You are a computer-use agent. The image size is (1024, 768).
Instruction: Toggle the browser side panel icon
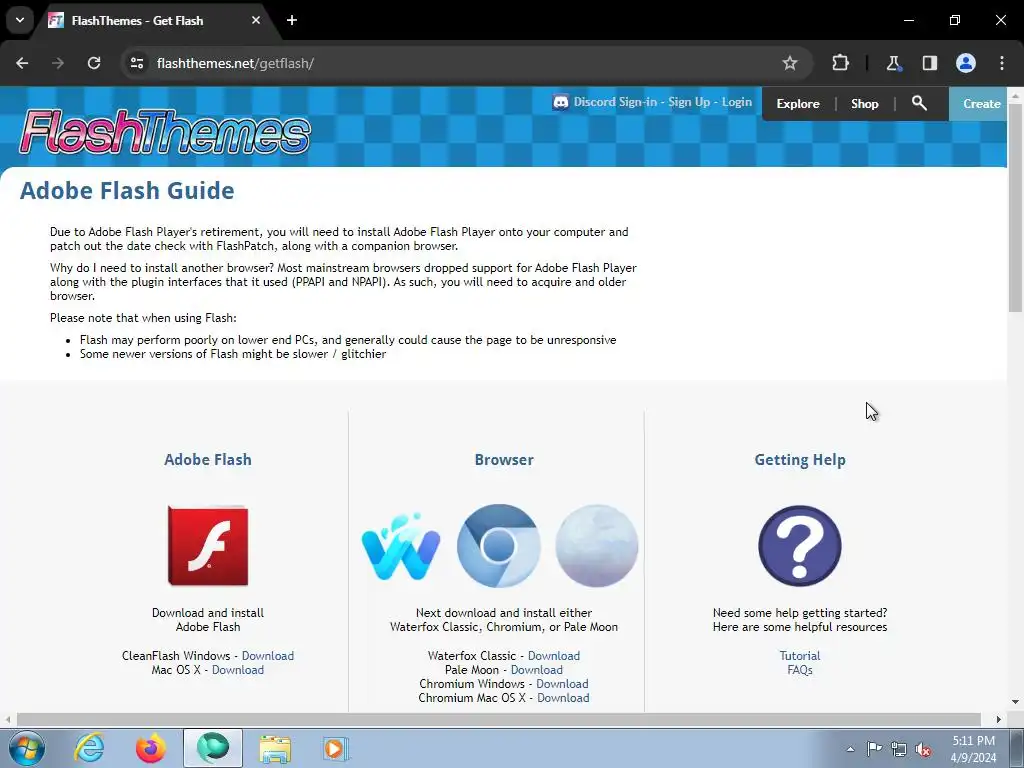(929, 63)
